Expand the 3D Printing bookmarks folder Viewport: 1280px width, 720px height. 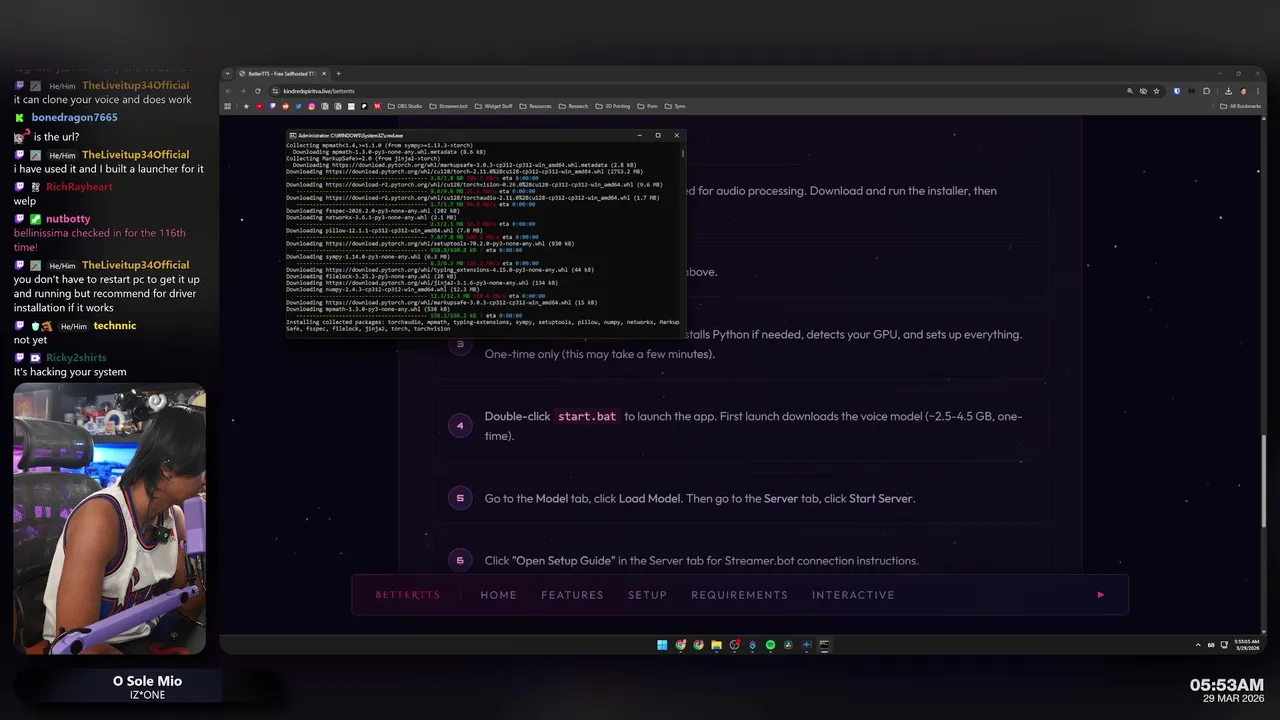[613, 106]
